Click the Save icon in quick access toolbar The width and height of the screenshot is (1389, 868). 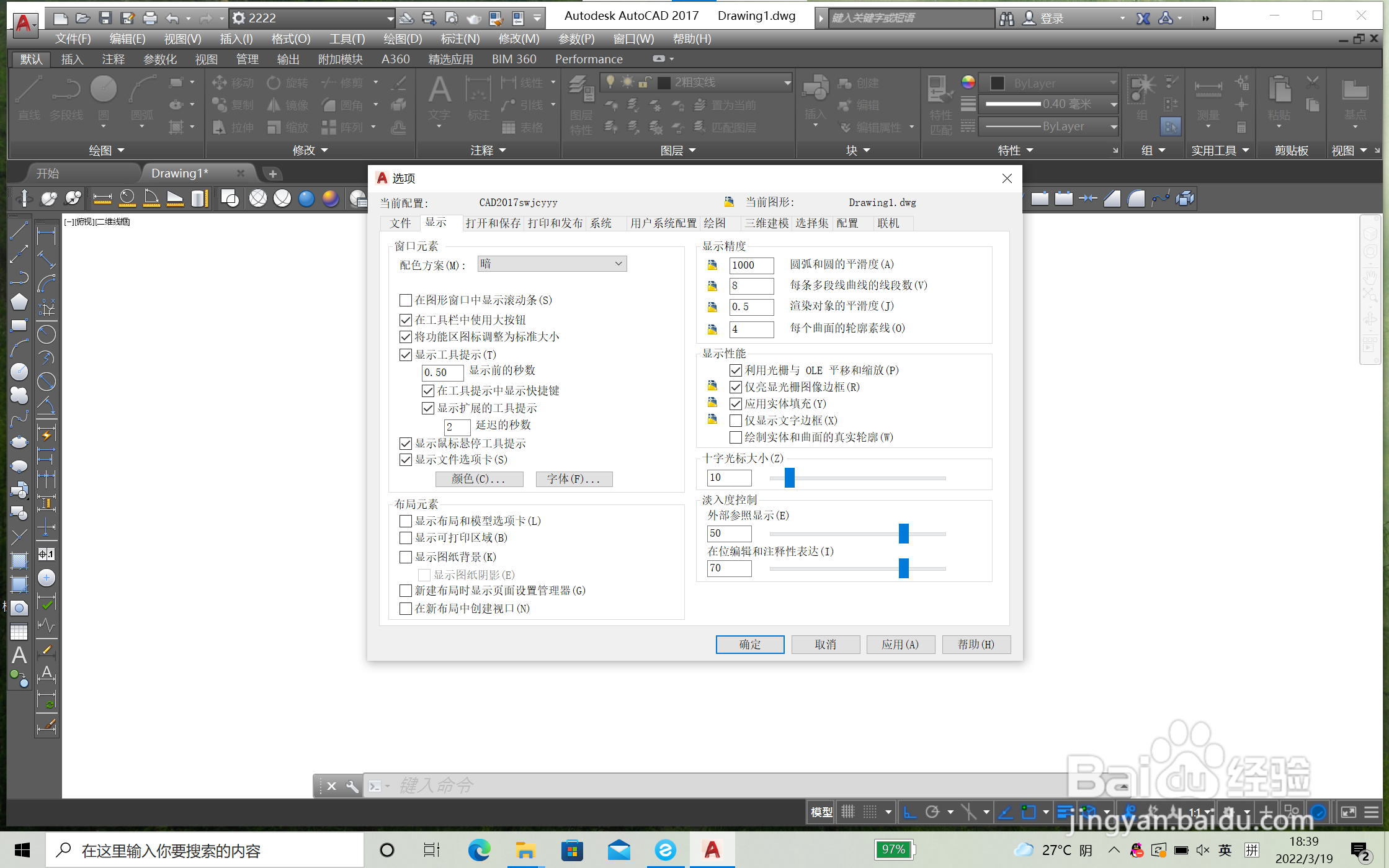pos(105,18)
